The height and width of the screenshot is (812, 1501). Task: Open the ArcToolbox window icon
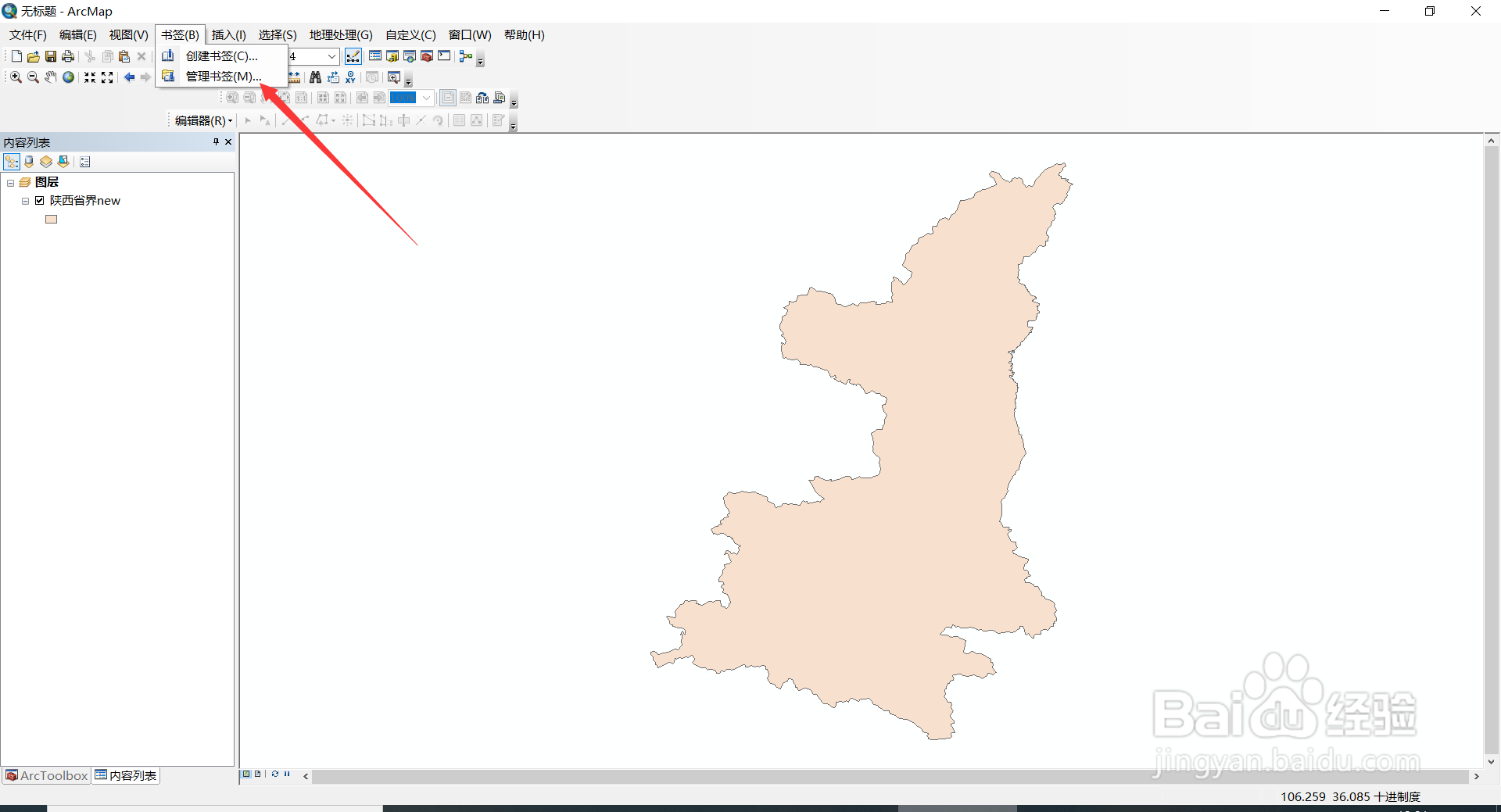point(426,56)
